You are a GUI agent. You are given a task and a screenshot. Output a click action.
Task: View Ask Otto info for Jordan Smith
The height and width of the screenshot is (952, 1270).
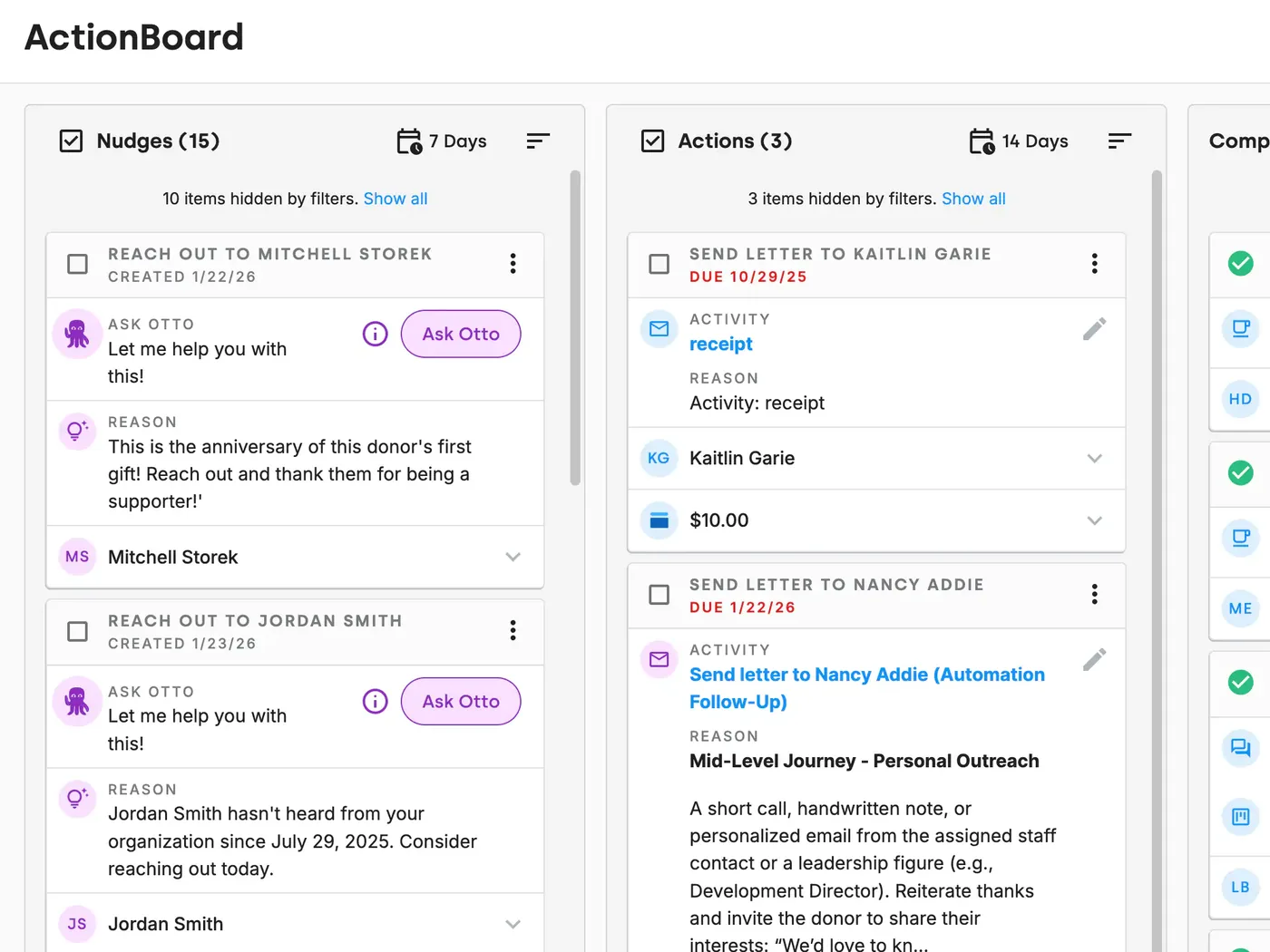[376, 701]
